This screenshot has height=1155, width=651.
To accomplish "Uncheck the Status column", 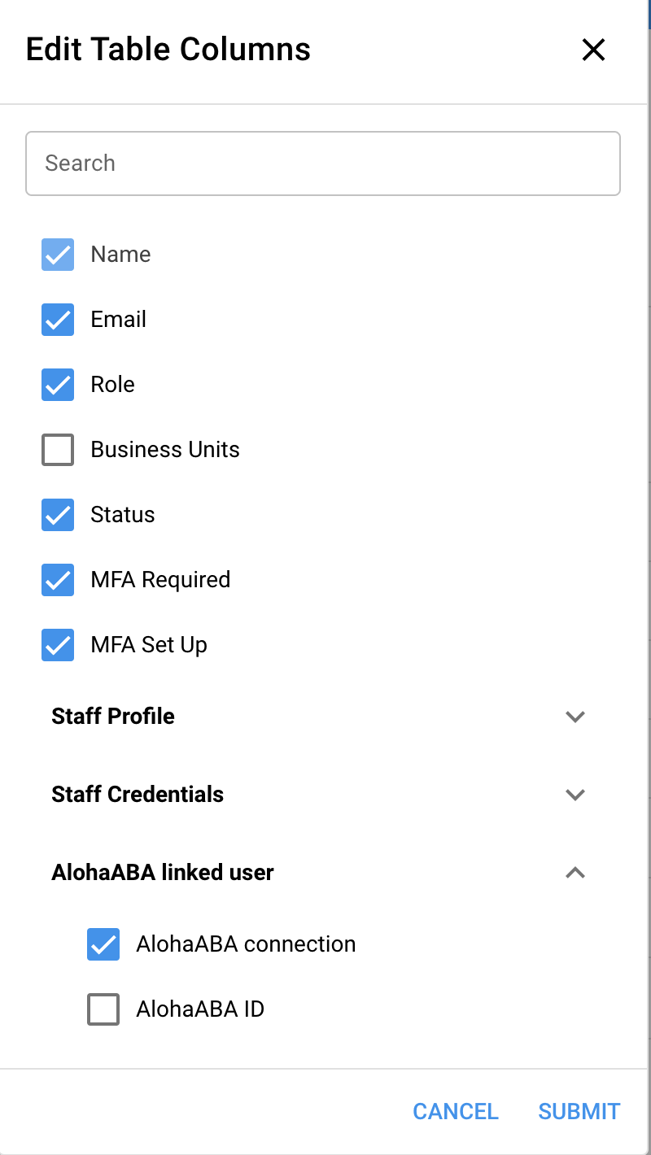I will 58,514.
